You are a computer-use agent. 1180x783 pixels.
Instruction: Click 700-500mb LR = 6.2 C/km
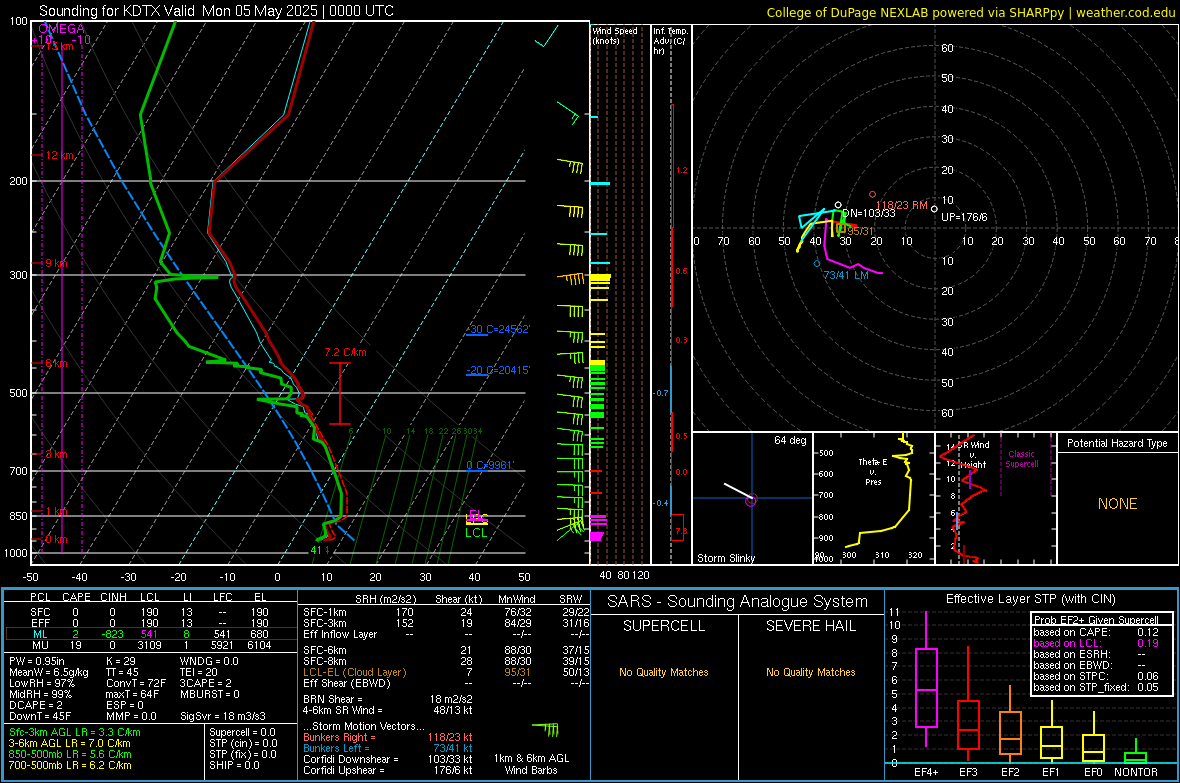point(70,765)
